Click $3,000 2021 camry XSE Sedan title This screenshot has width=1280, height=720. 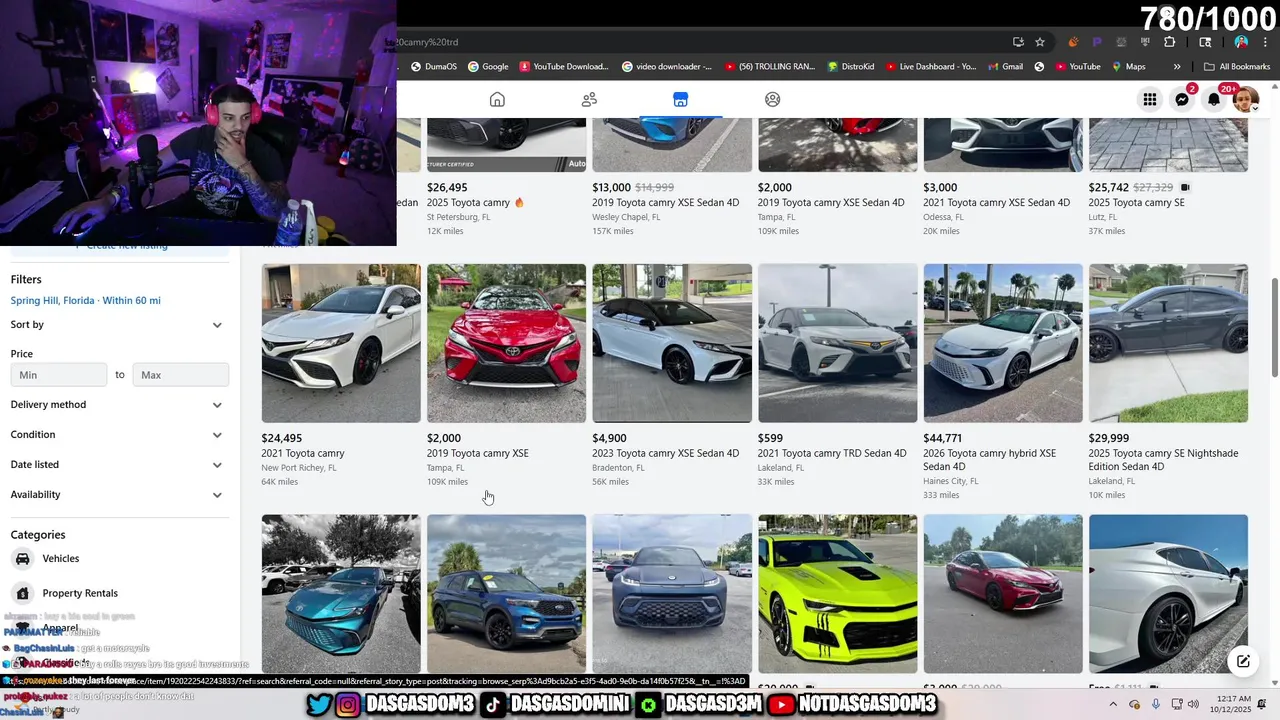997,203
